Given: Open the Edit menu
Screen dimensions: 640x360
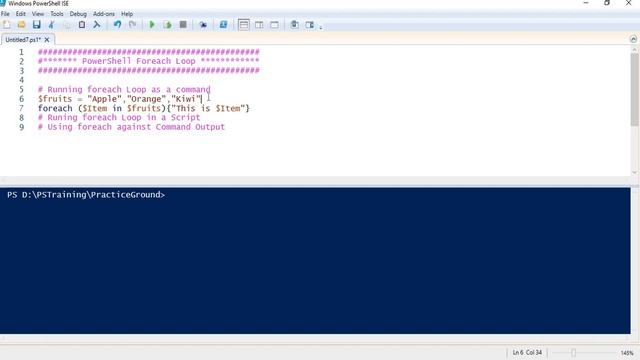Looking at the screenshot, I should coord(20,14).
